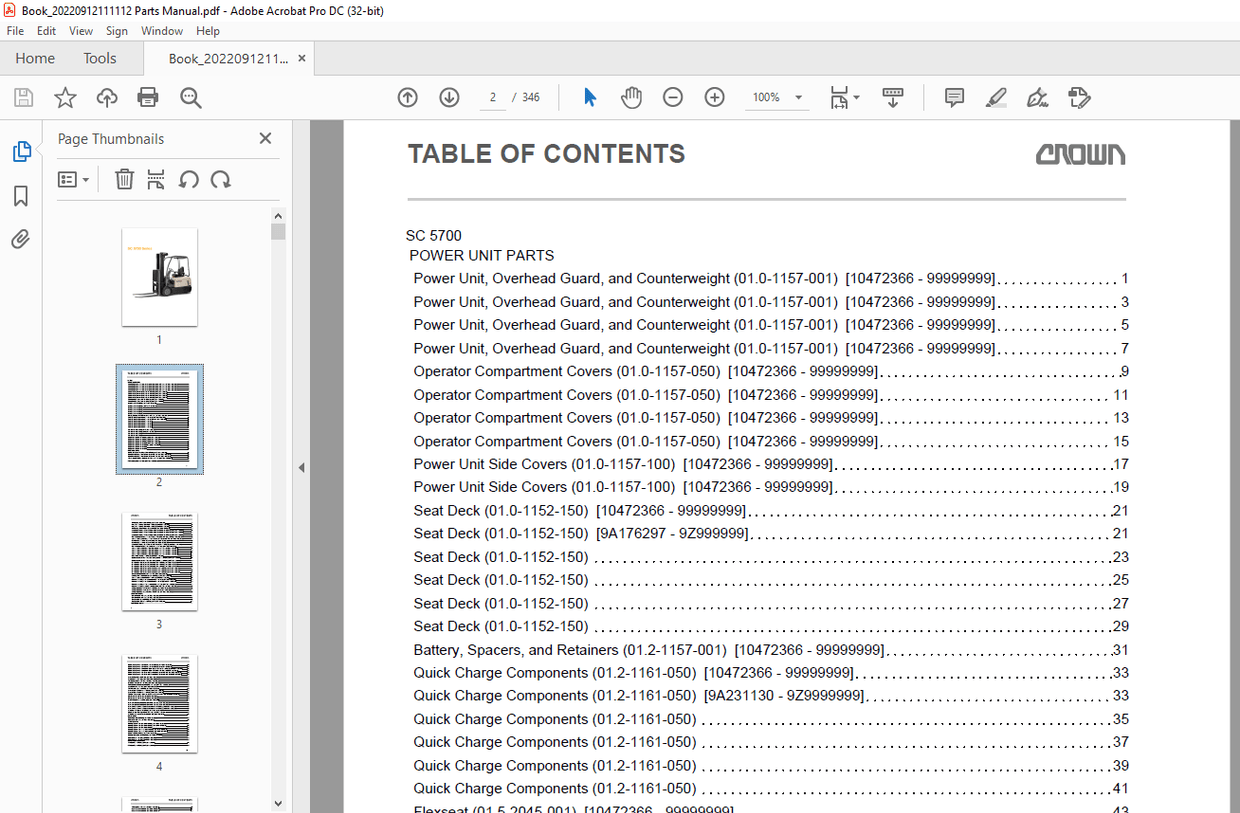The image size is (1240, 813).
Task: Expand thumbnail options menu dropdown
Action: [x=74, y=180]
